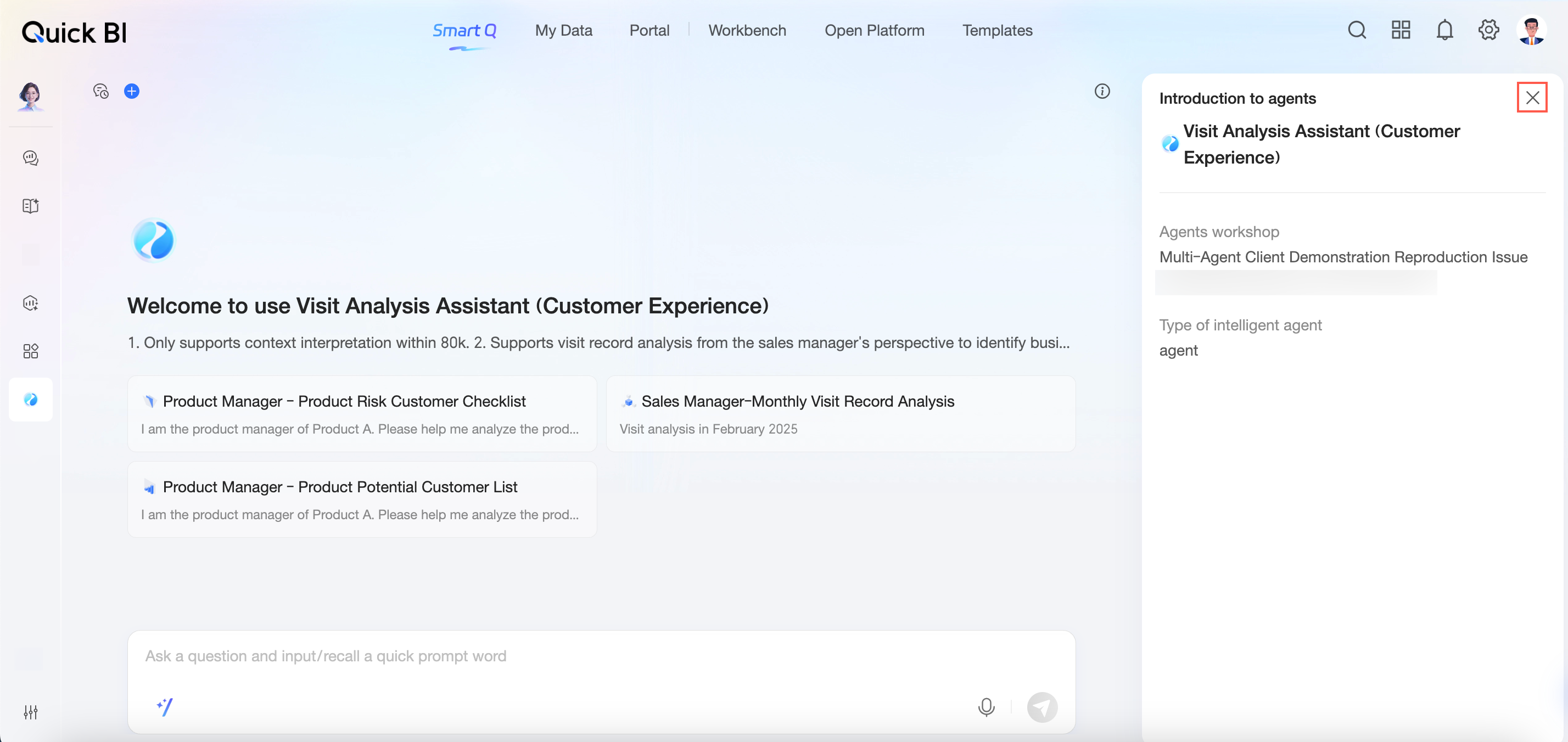Screen dimensions: 1568x742
Task: Open the search magnifier in header
Action: click(x=1357, y=30)
